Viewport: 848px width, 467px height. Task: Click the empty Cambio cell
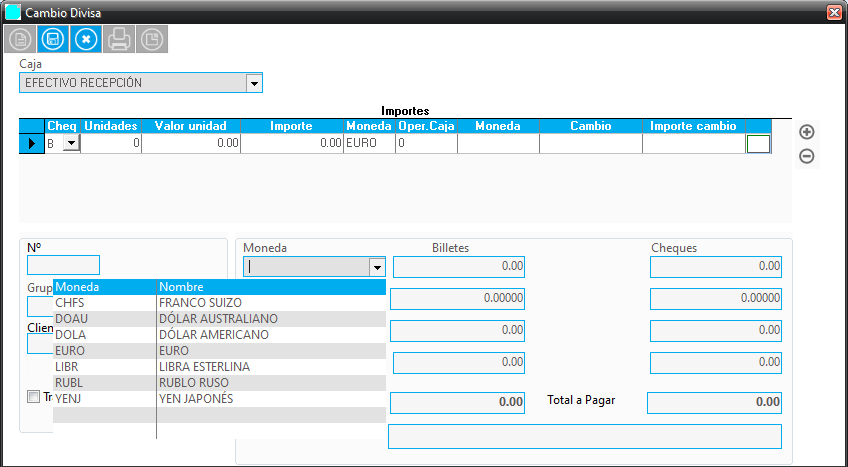591,143
